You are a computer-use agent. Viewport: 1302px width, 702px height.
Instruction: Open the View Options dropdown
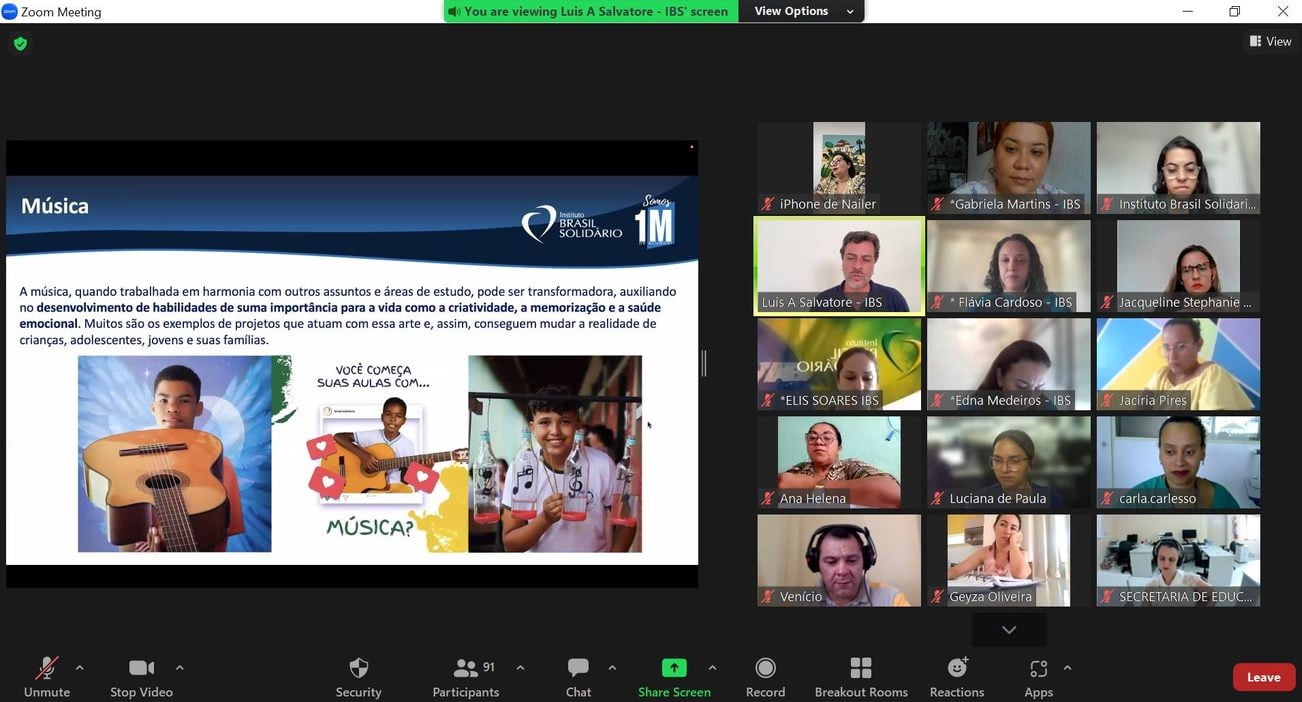(x=803, y=11)
